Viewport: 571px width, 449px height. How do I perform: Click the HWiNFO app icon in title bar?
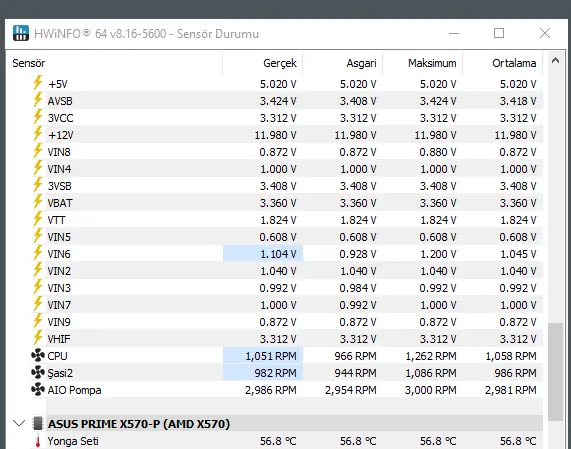pos(20,33)
